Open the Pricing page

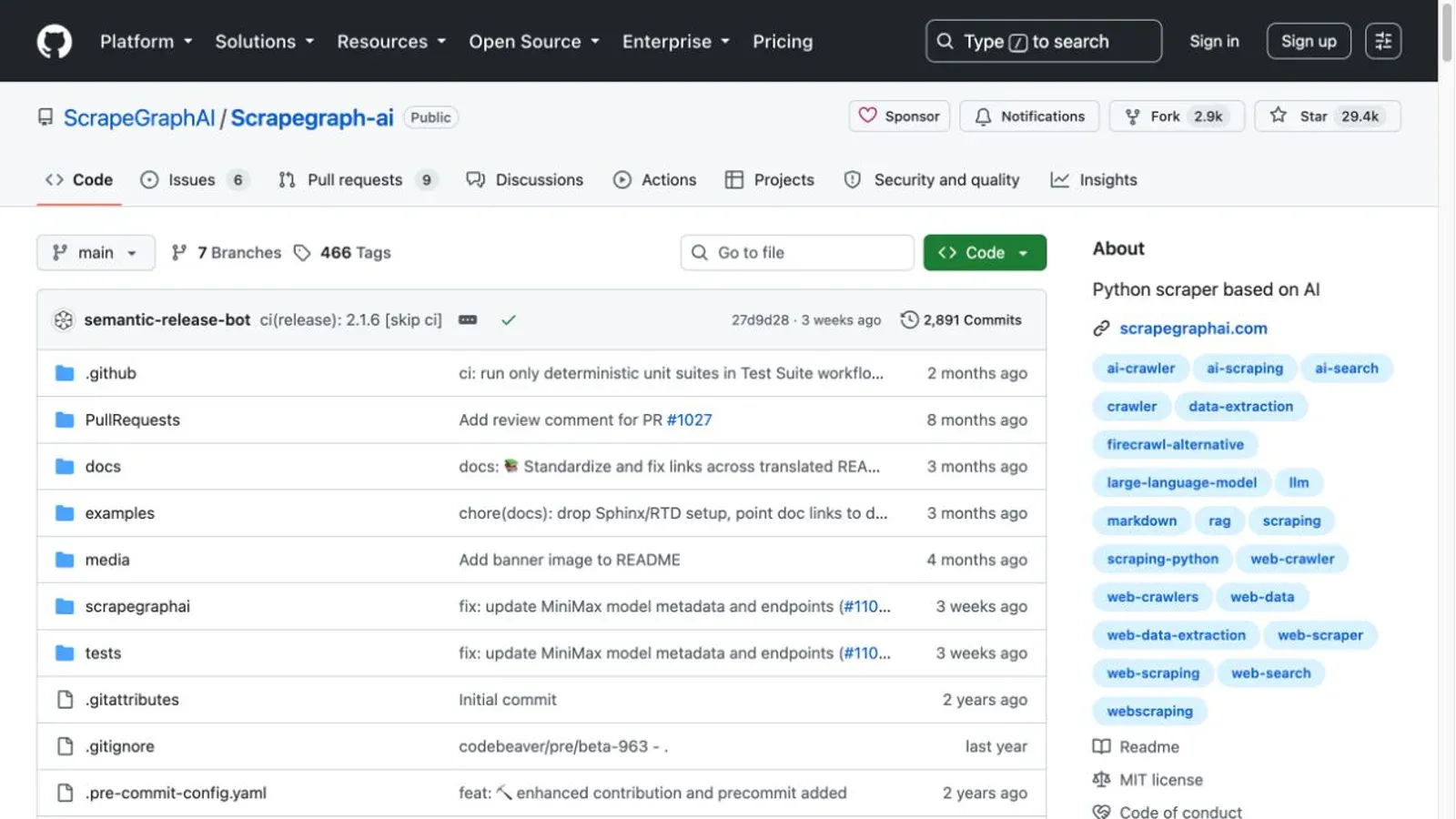783,41
